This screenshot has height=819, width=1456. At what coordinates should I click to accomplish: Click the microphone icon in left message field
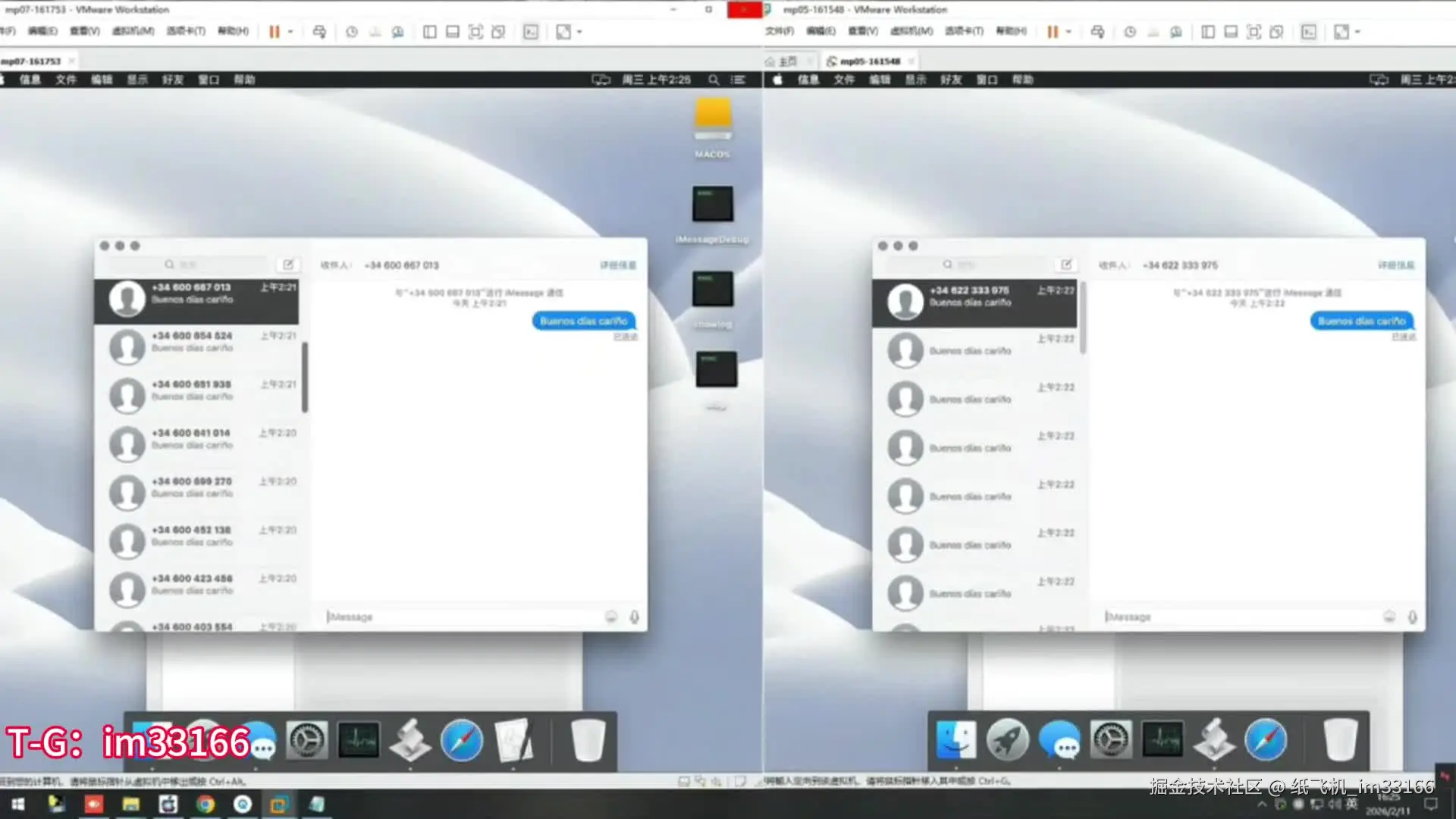pyautogui.click(x=634, y=617)
